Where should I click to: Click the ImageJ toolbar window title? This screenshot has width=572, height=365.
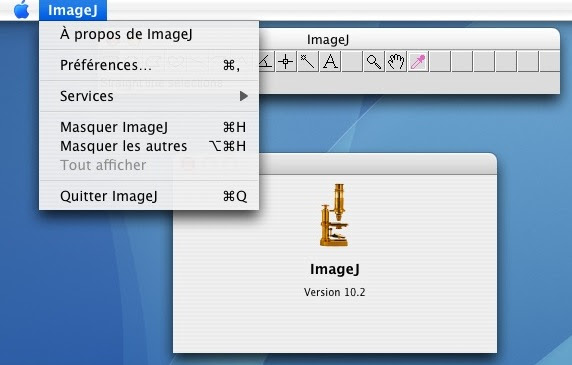(328, 39)
